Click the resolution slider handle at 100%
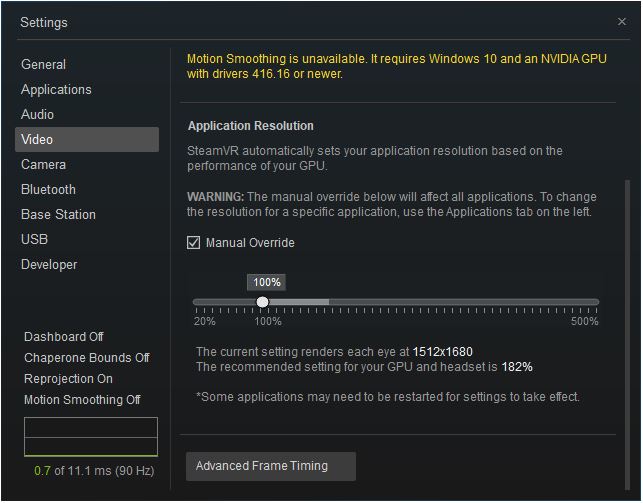The width and height of the screenshot is (643, 503). (x=262, y=302)
